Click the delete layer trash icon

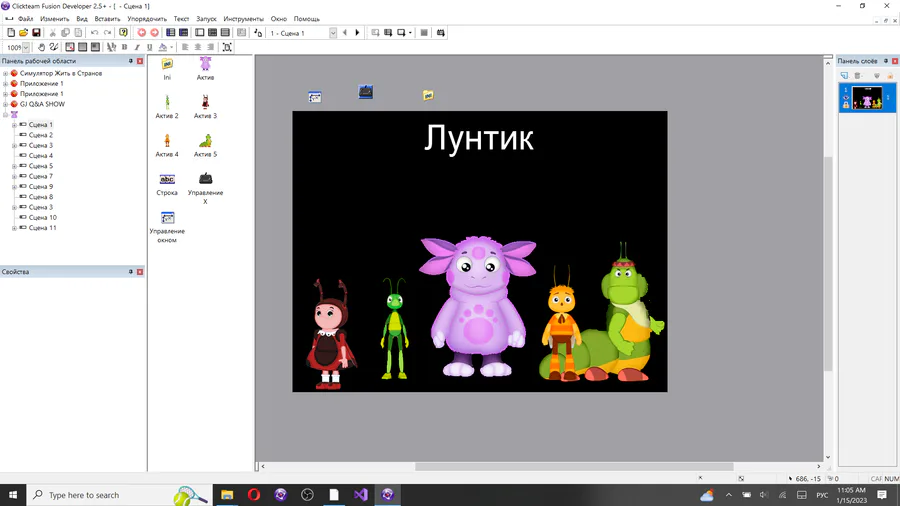[x=858, y=75]
